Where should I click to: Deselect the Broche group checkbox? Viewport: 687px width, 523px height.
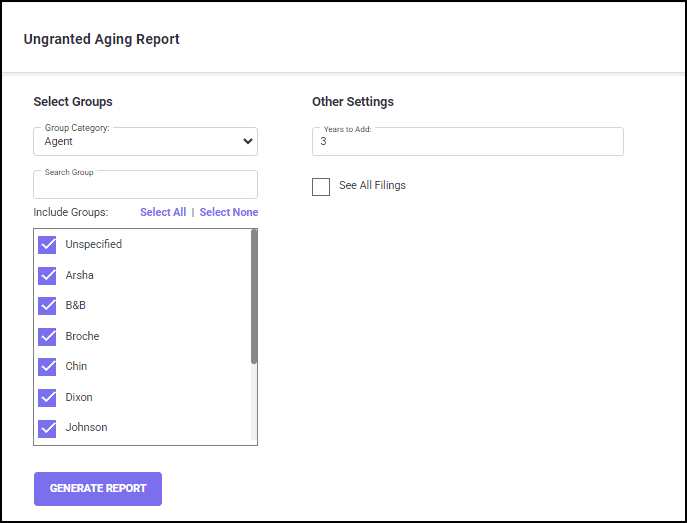[x=47, y=337]
